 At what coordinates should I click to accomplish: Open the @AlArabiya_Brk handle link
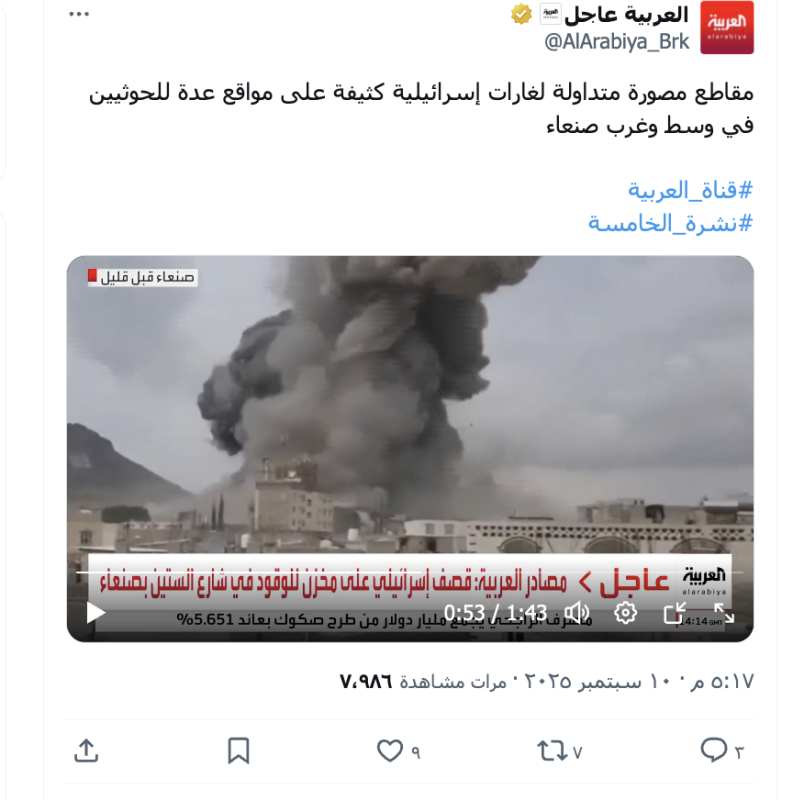(x=617, y=42)
